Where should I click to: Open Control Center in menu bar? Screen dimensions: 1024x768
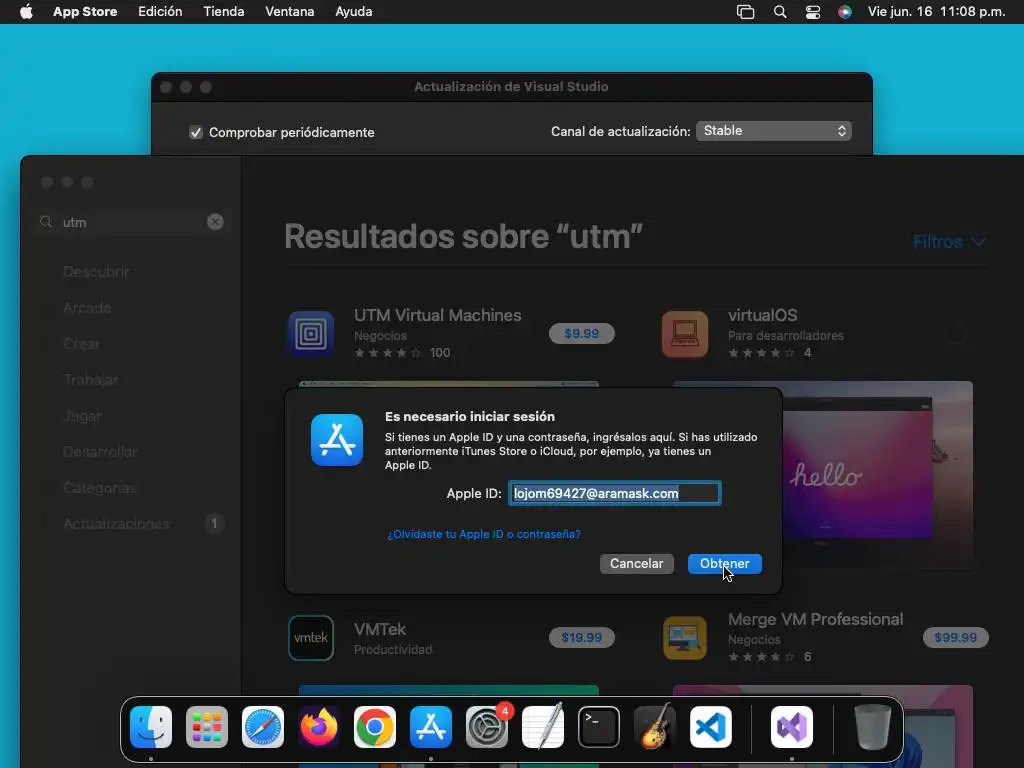pos(812,12)
